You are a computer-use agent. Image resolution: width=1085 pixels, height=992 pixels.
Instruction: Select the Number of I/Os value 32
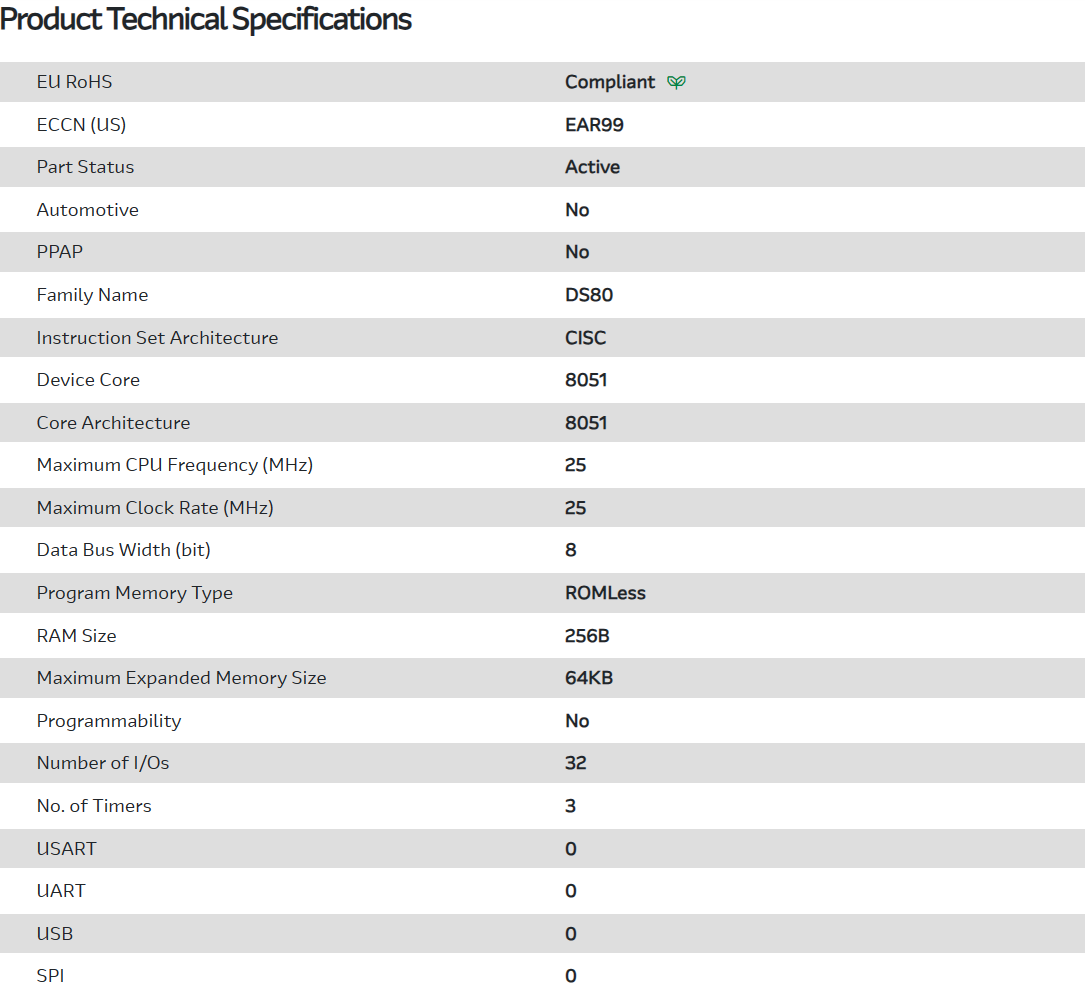tap(575, 763)
